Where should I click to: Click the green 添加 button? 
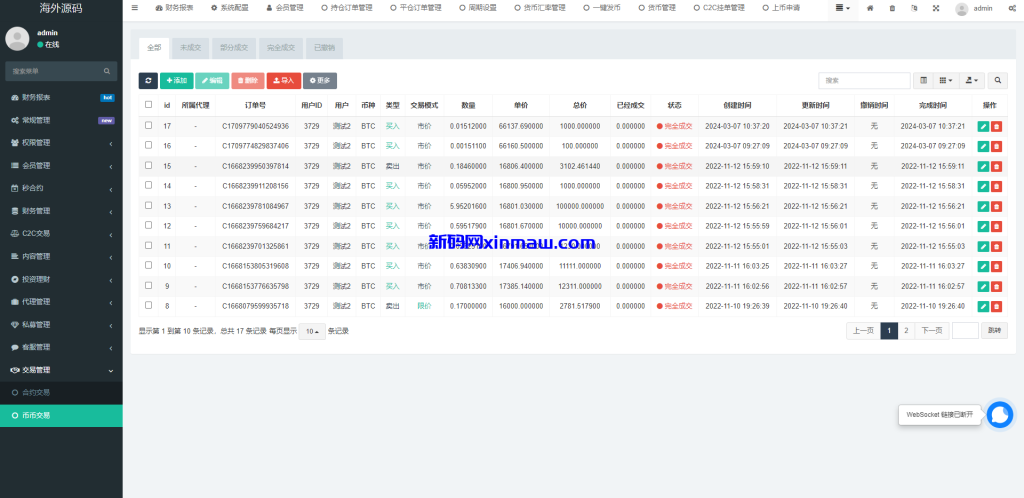click(x=176, y=80)
